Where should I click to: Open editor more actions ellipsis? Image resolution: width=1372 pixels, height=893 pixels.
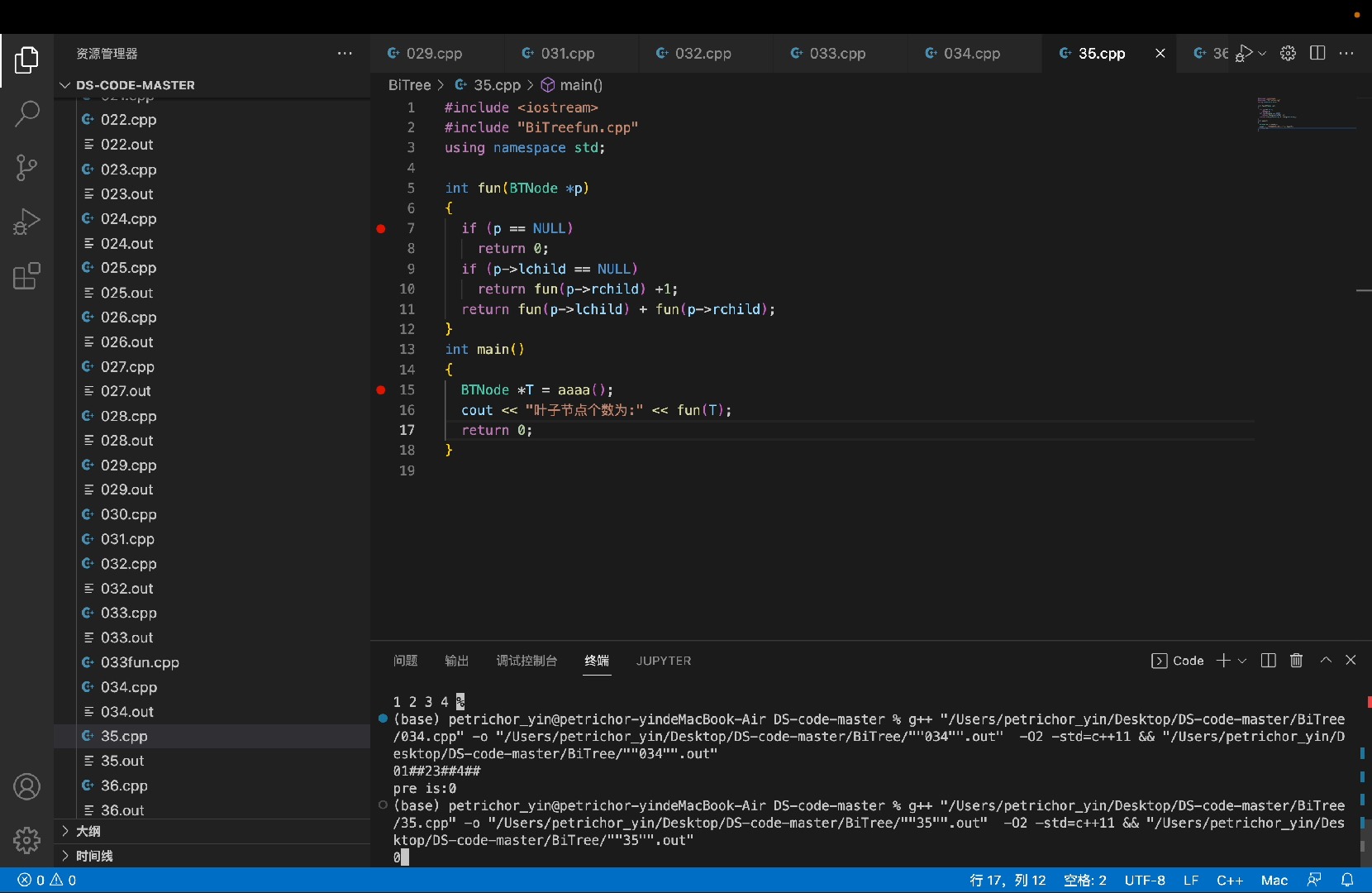tap(1346, 54)
